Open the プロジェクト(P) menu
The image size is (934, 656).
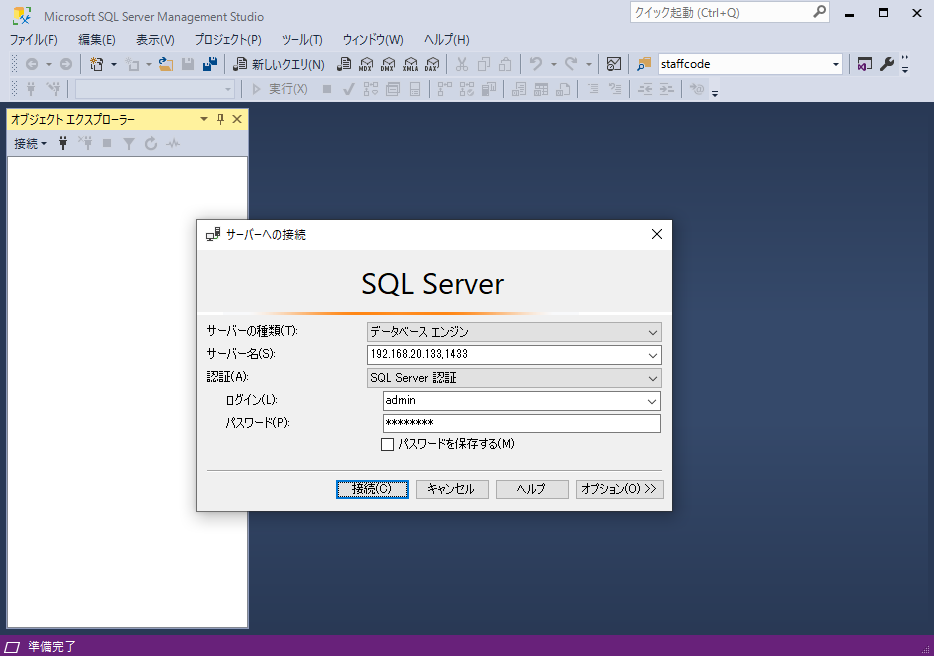tap(228, 40)
